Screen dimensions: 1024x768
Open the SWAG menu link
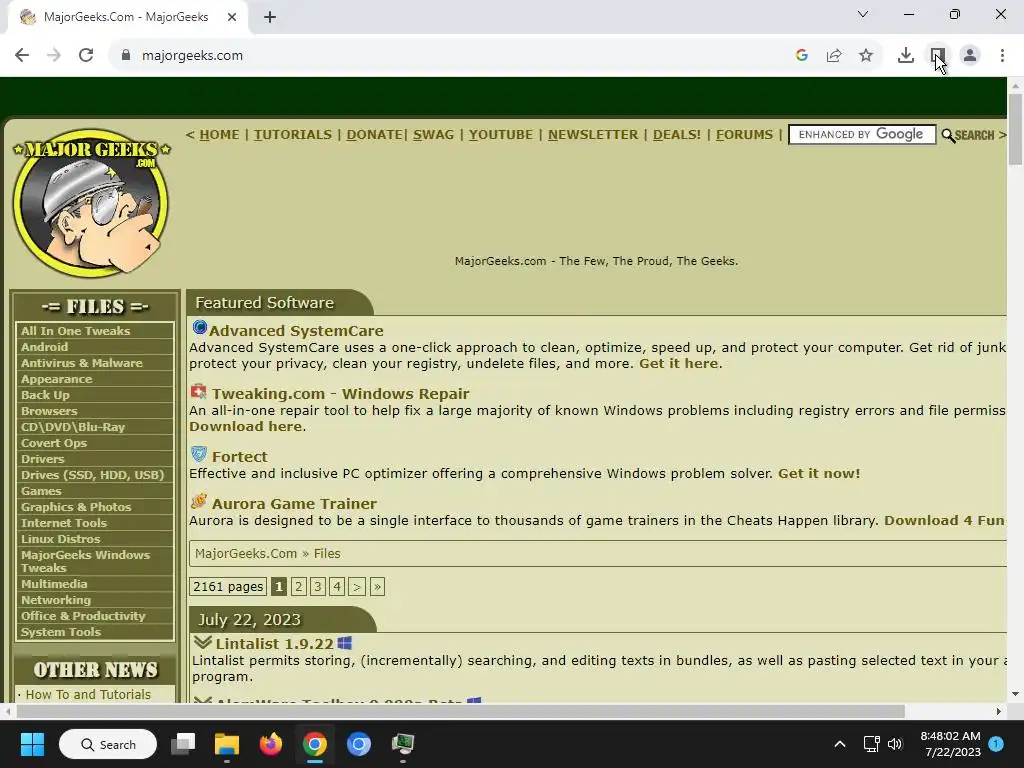(434, 135)
